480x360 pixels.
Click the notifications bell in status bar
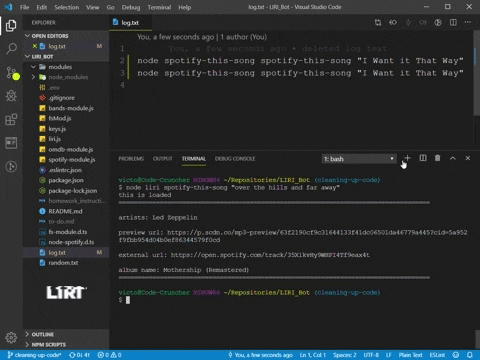(470, 355)
